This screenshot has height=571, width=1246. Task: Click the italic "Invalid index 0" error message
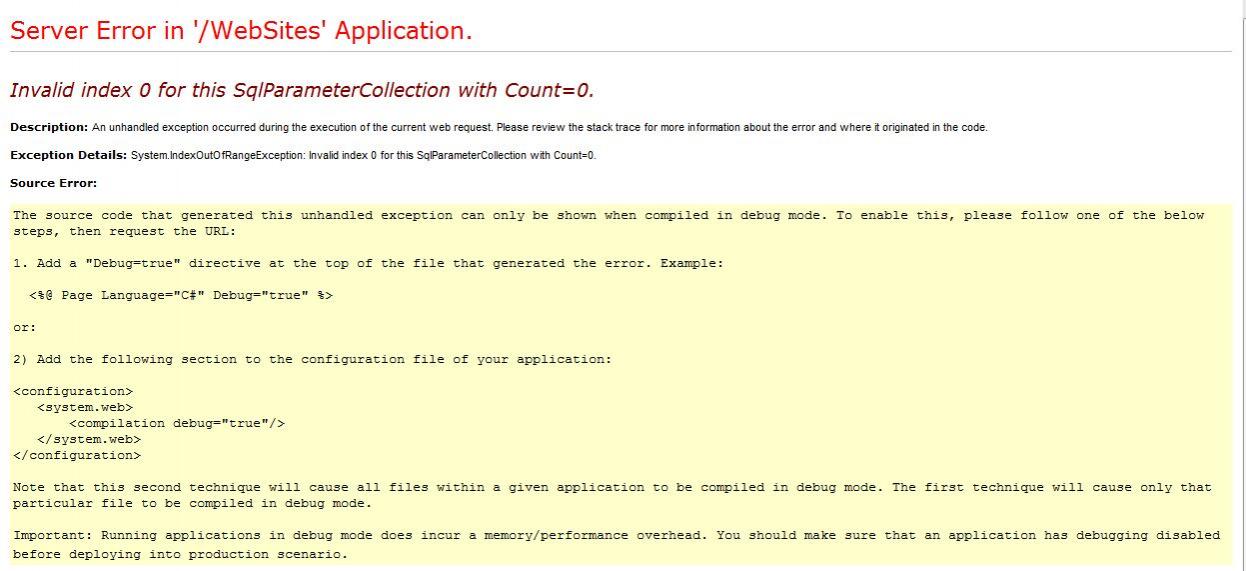[x=302, y=90]
